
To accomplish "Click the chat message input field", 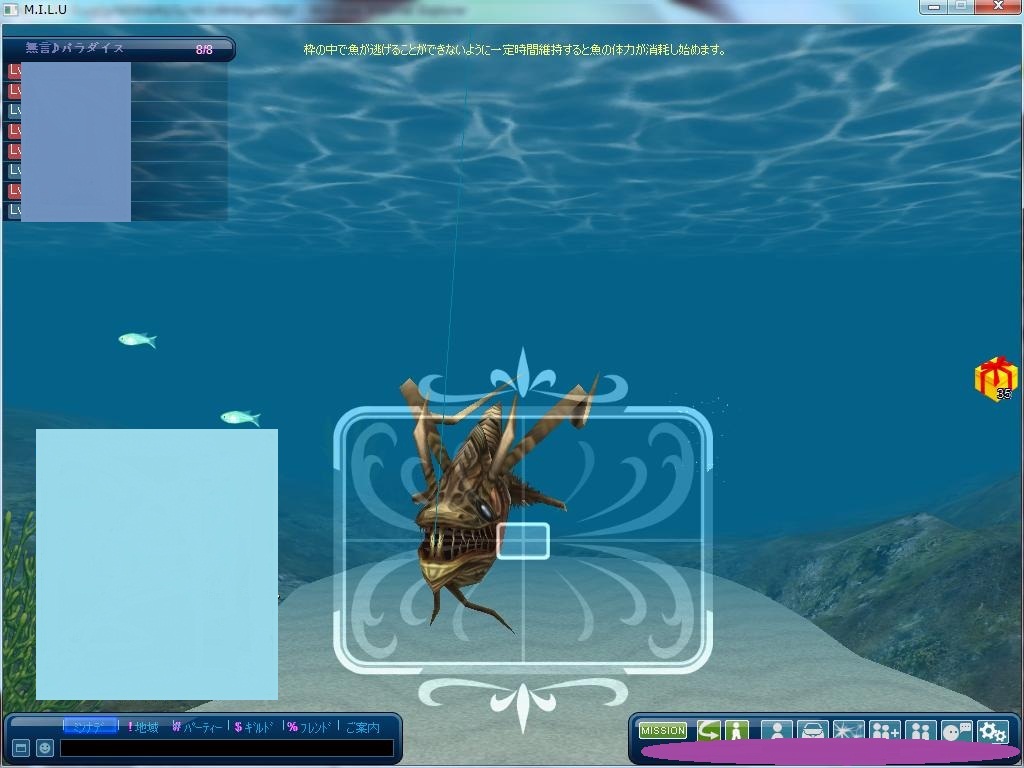I will [x=226, y=747].
